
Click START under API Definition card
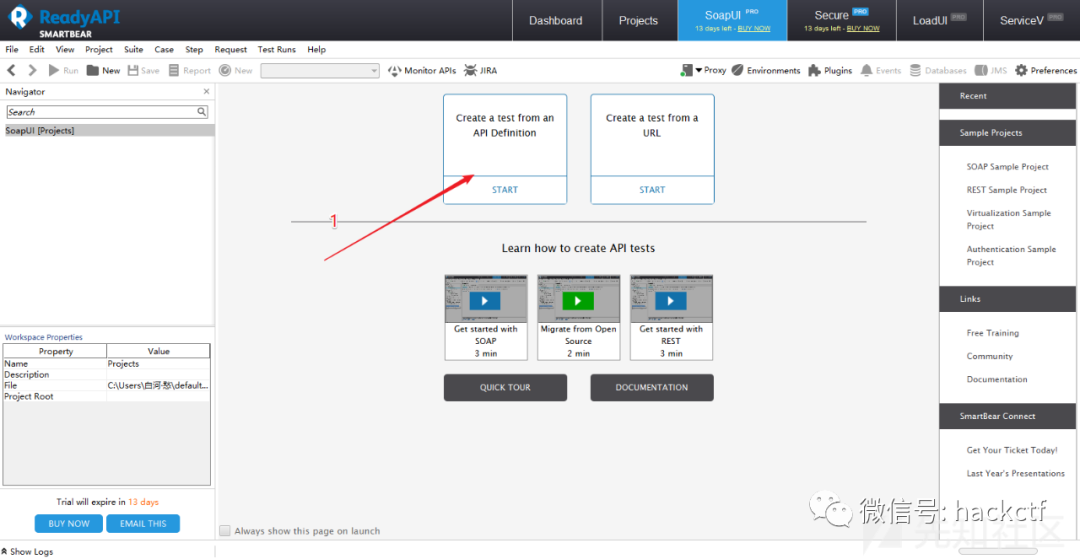(505, 190)
